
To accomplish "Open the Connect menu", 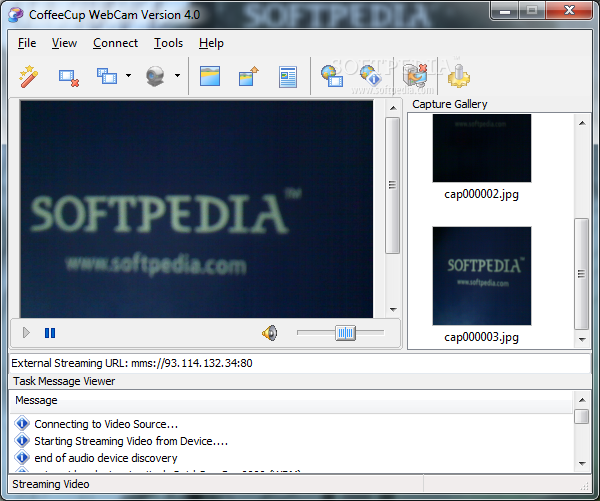I will tap(115, 43).
